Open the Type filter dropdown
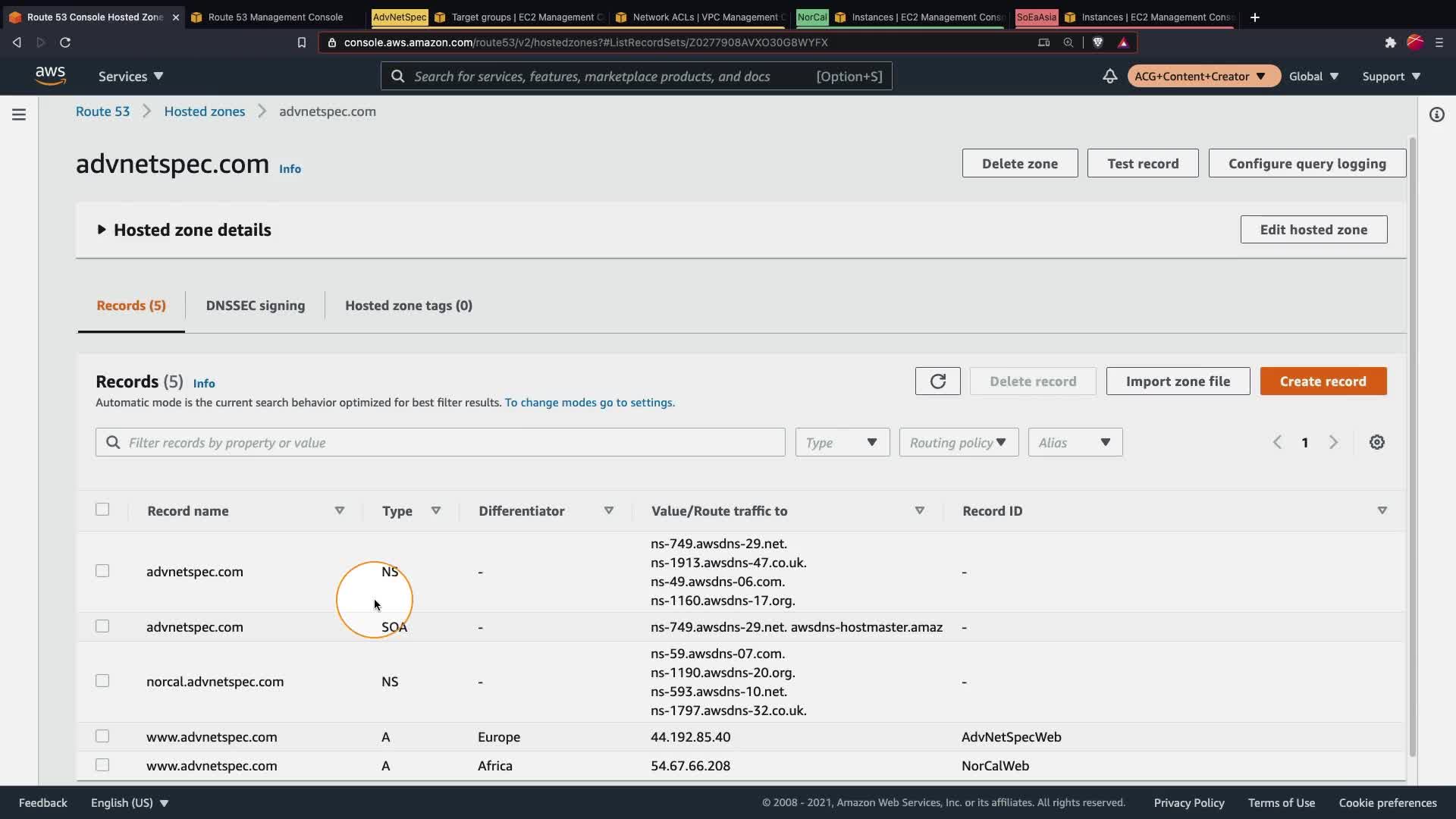 [842, 442]
